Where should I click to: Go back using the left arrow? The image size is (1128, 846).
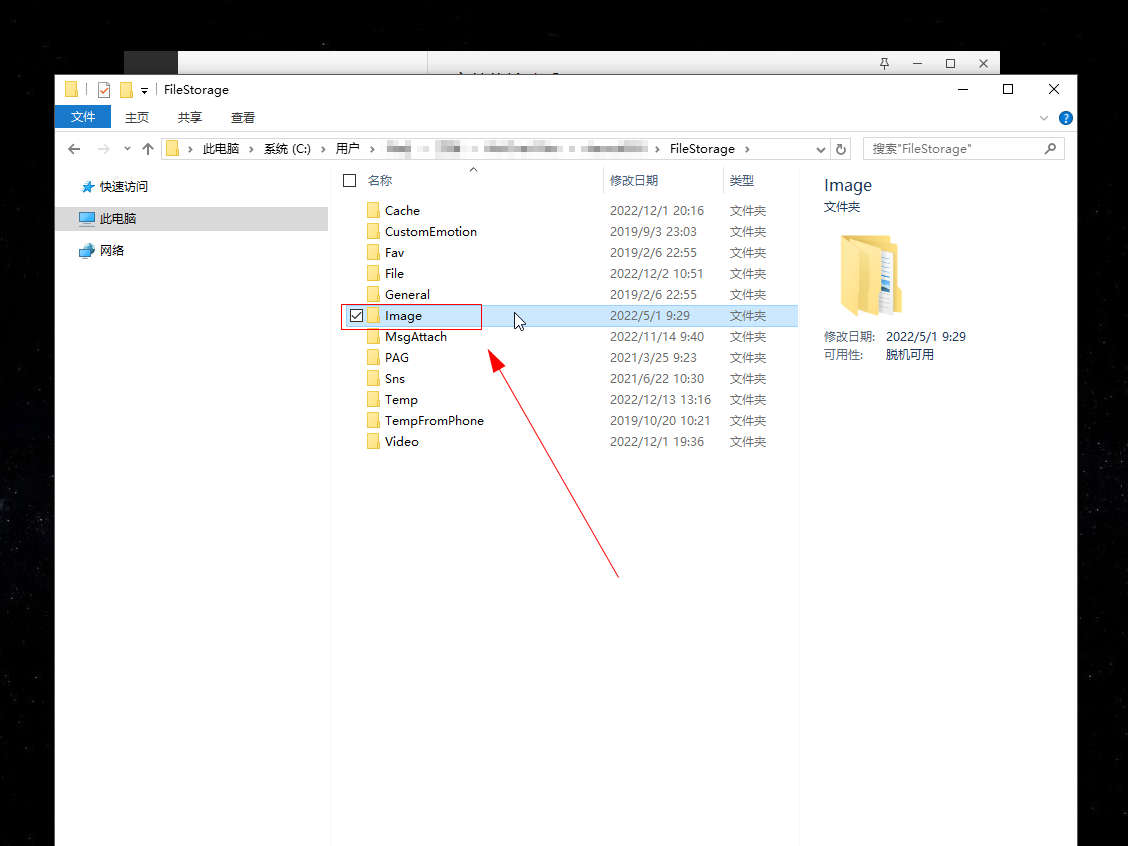click(74, 149)
